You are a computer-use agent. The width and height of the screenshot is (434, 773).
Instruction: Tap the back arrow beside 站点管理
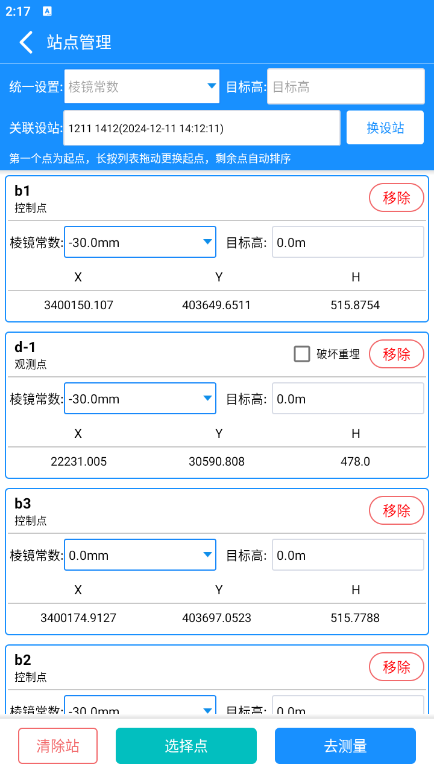26,42
